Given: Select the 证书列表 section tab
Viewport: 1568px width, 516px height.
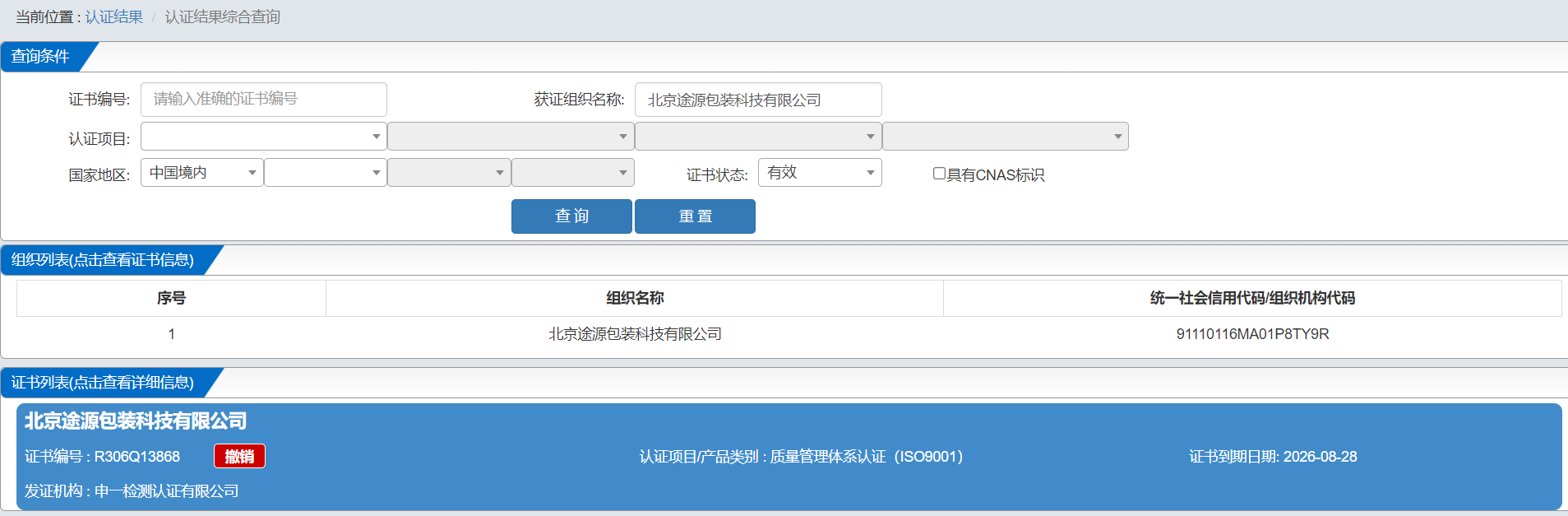Looking at the screenshot, I should (104, 383).
